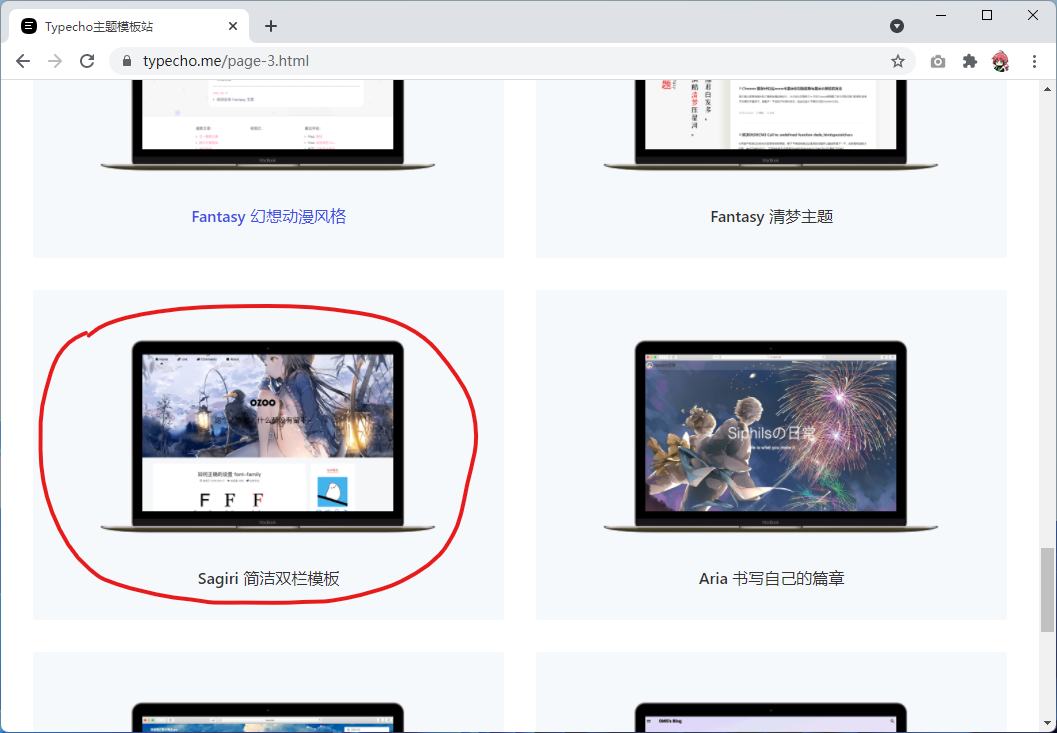
Task: Click the page scrollbar thumb
Action: pyautogui.click(x=1047, y=590)
